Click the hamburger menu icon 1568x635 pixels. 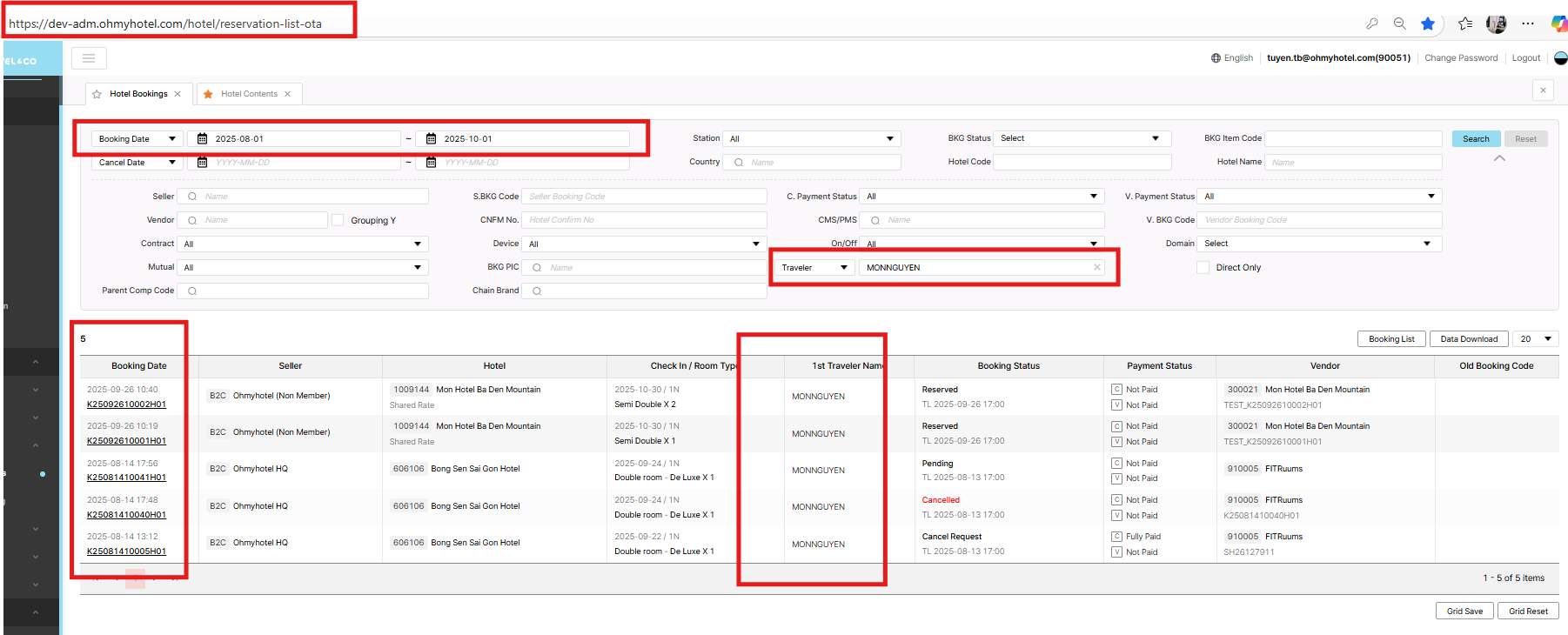tap(89, 58)
